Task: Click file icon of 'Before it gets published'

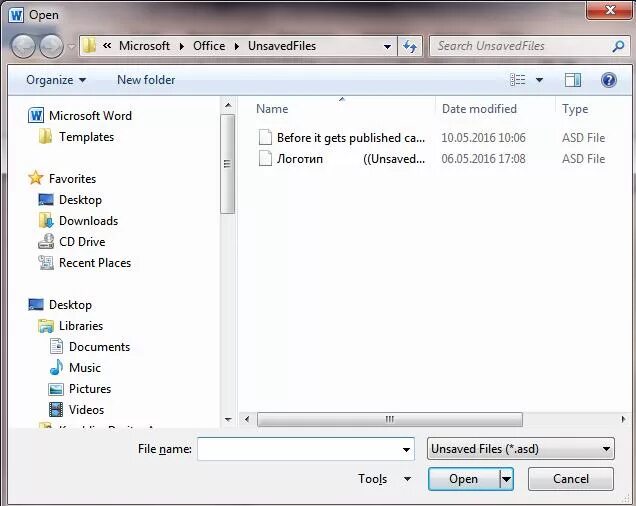Action: [x=265, y=137]
